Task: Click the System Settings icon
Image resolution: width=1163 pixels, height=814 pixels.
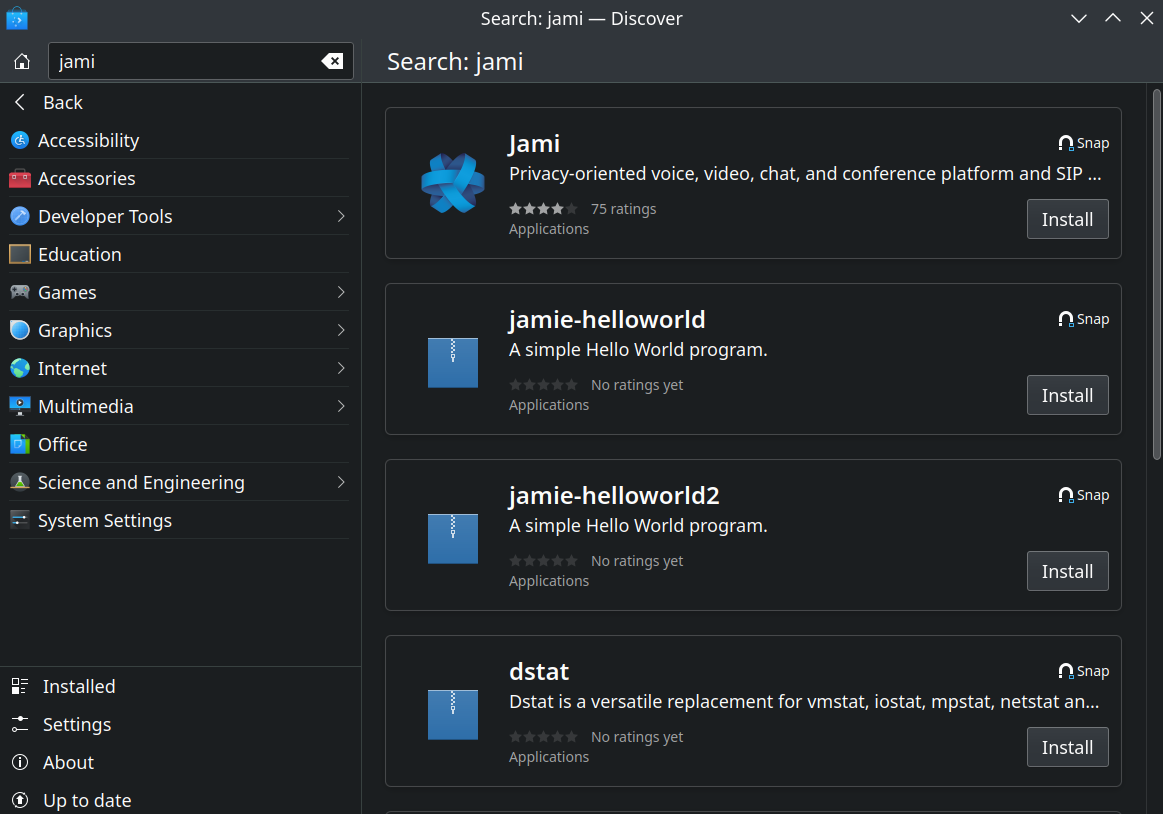Action: pyautogui.click(x=20, y=520)
